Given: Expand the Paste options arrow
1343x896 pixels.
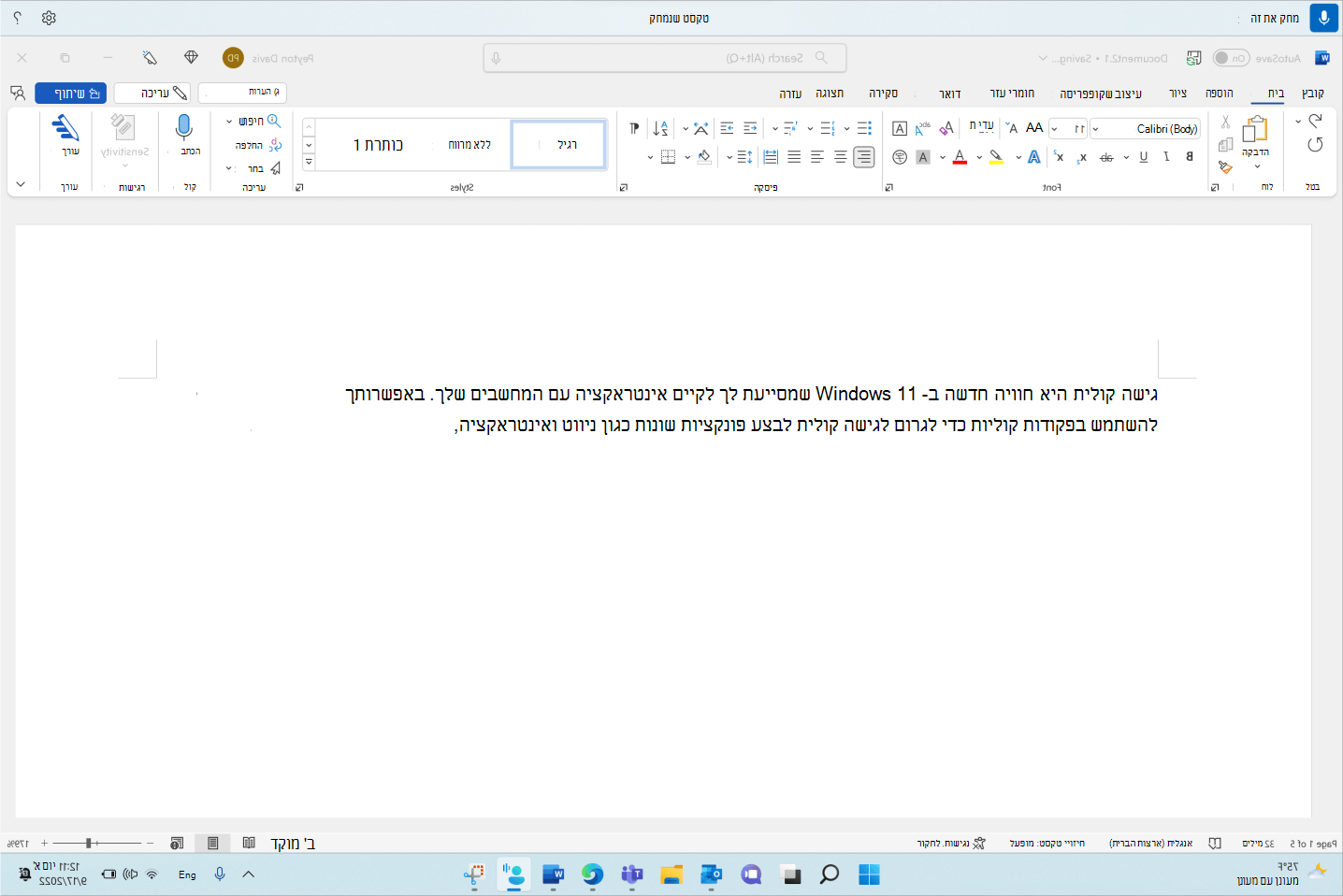Looking at the screenshot, I should point(1257,166).
